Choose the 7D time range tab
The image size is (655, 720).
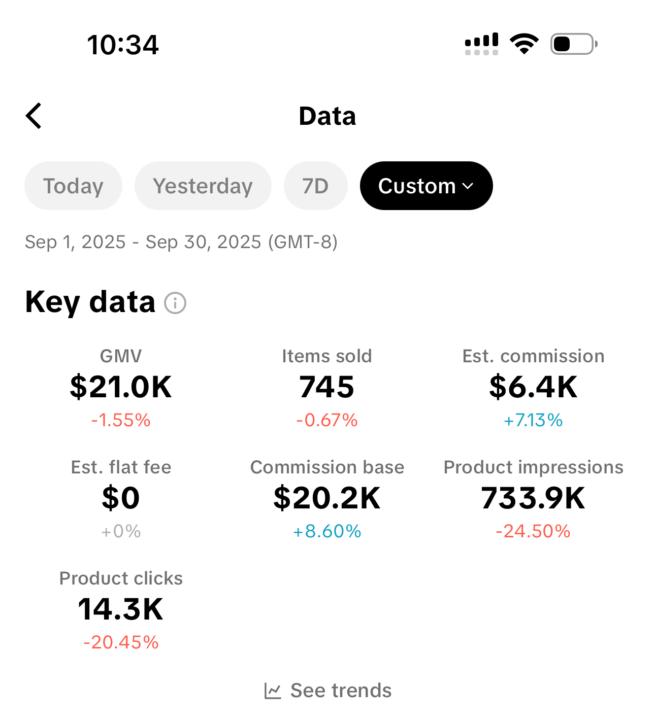[315, 186]
